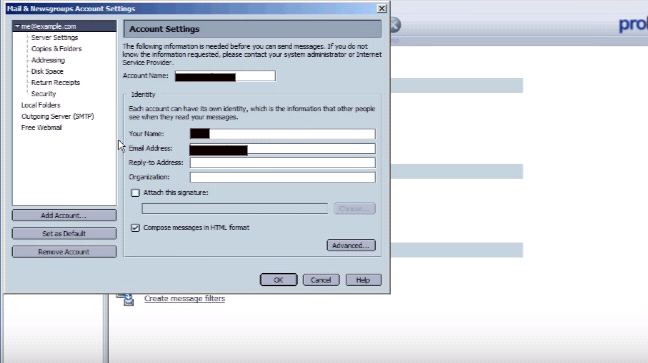Click the disabled Choose button
The image size is (648, 363).
(x=355, y=209)
